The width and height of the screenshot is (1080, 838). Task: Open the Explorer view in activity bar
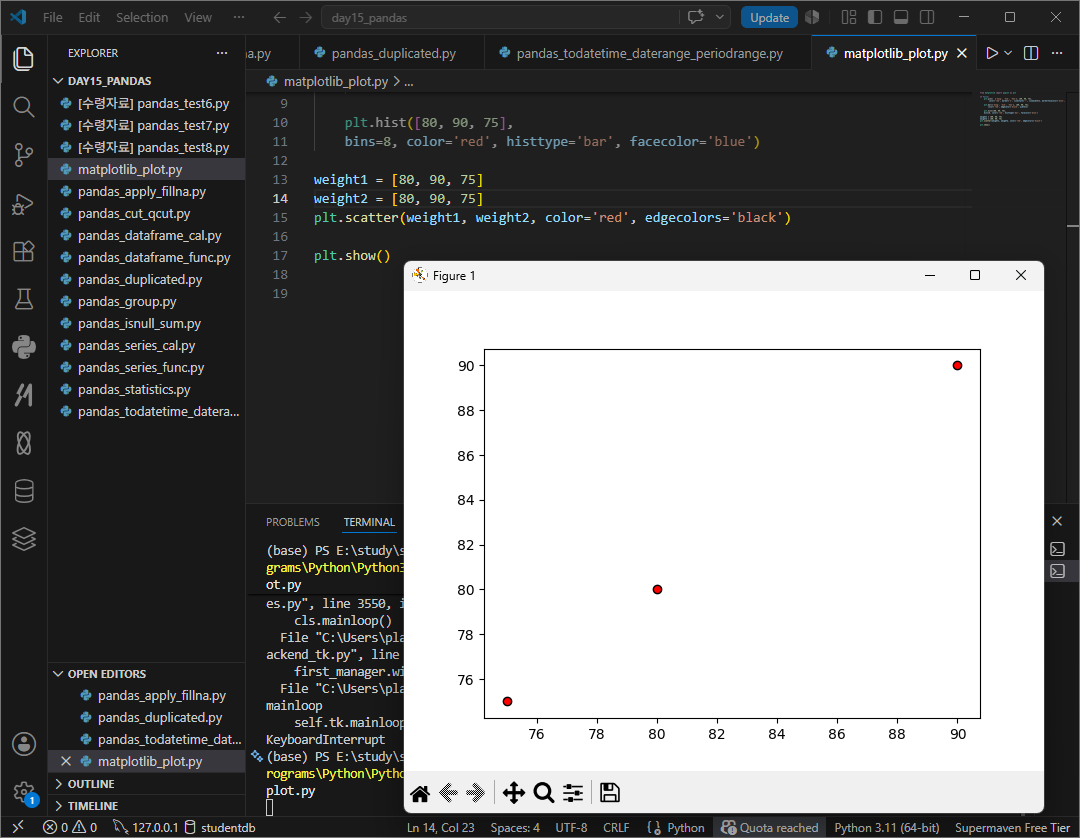23,59
